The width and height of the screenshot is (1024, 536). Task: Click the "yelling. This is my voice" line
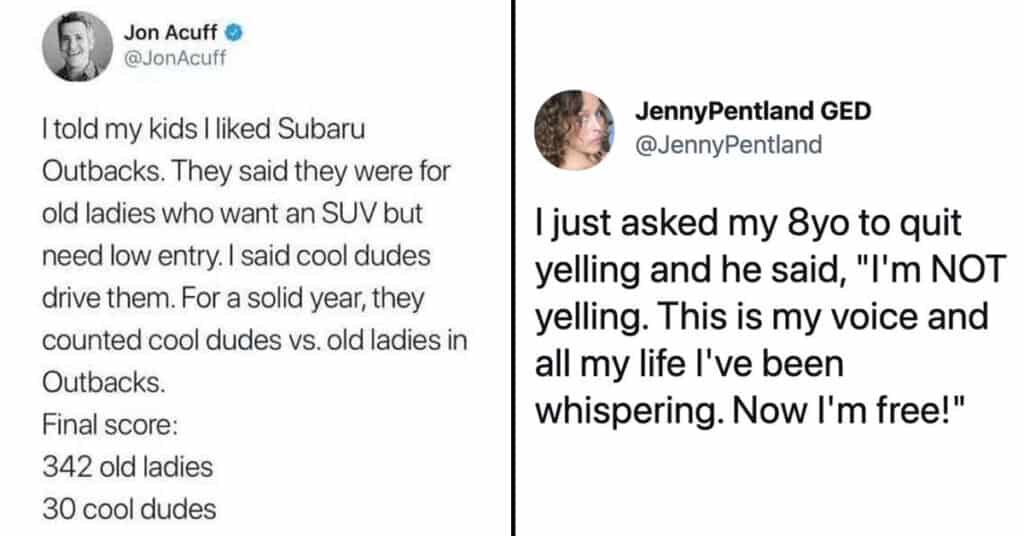pos(763,318)
